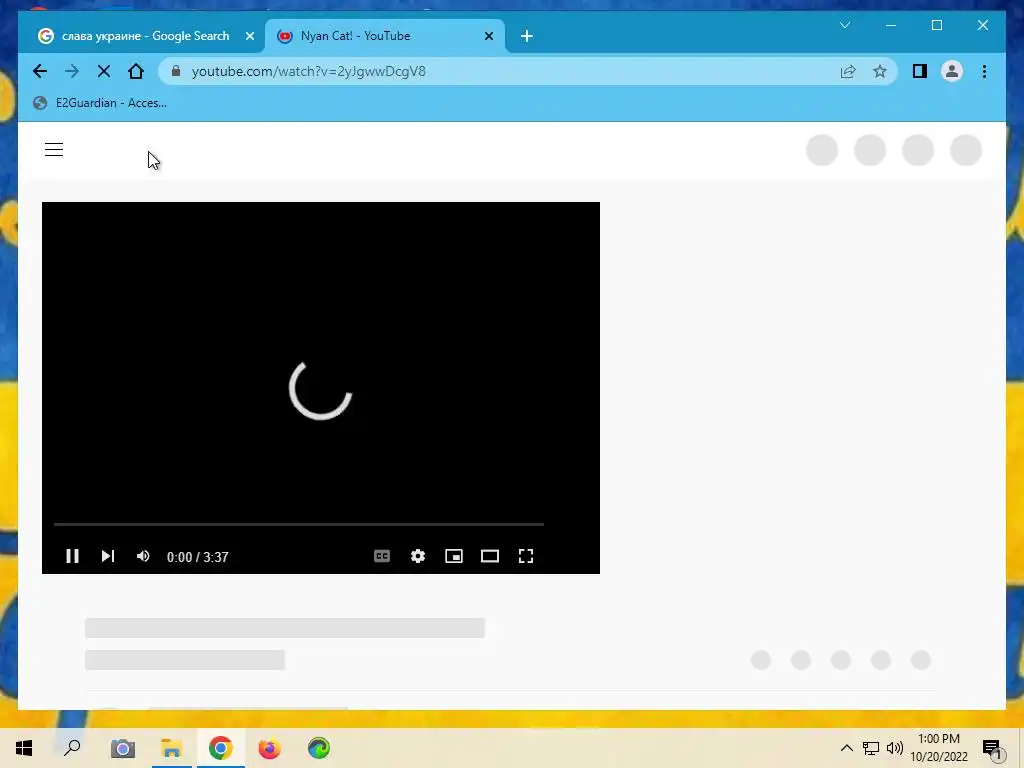Screen dimensions: 1024x768
Task: Select the Nyan Cat YouTube tab
Action: 385,36
